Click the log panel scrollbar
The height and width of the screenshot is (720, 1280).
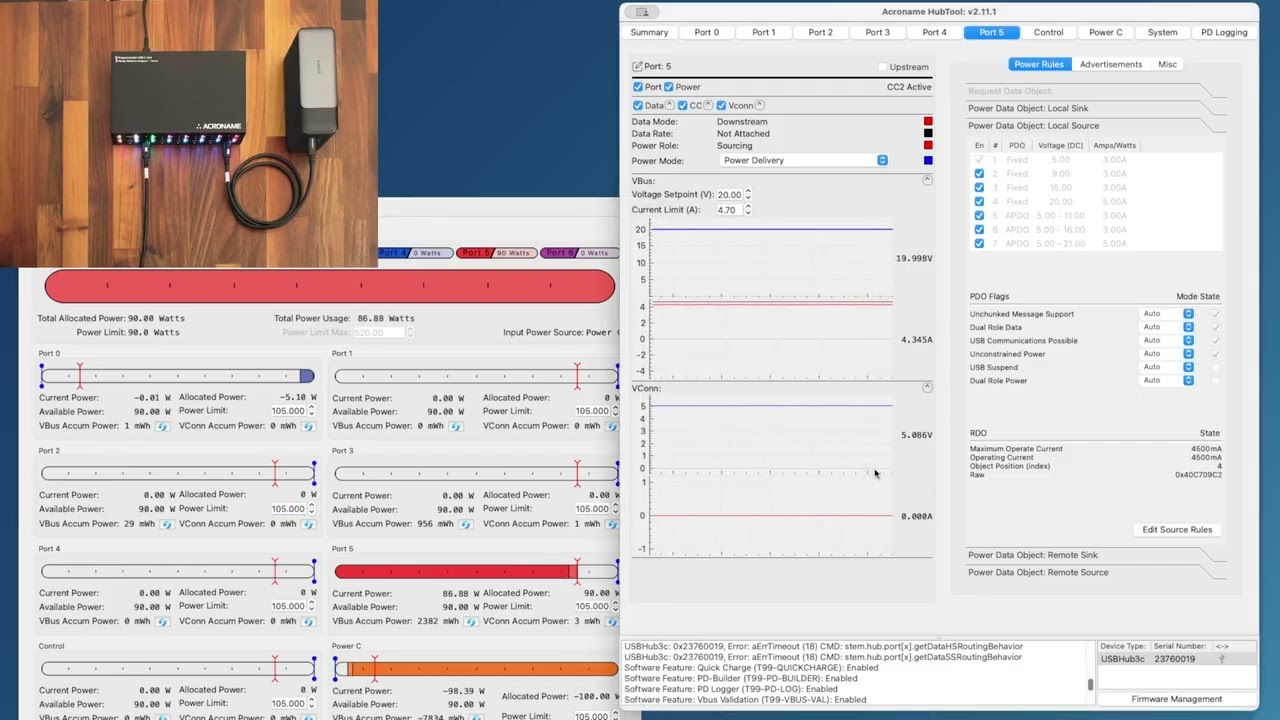(x=1090, y=684)
